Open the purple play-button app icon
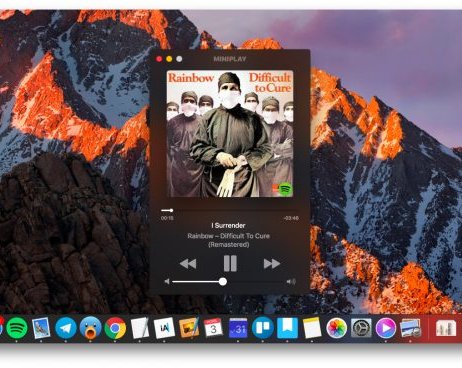 (386, 328)
